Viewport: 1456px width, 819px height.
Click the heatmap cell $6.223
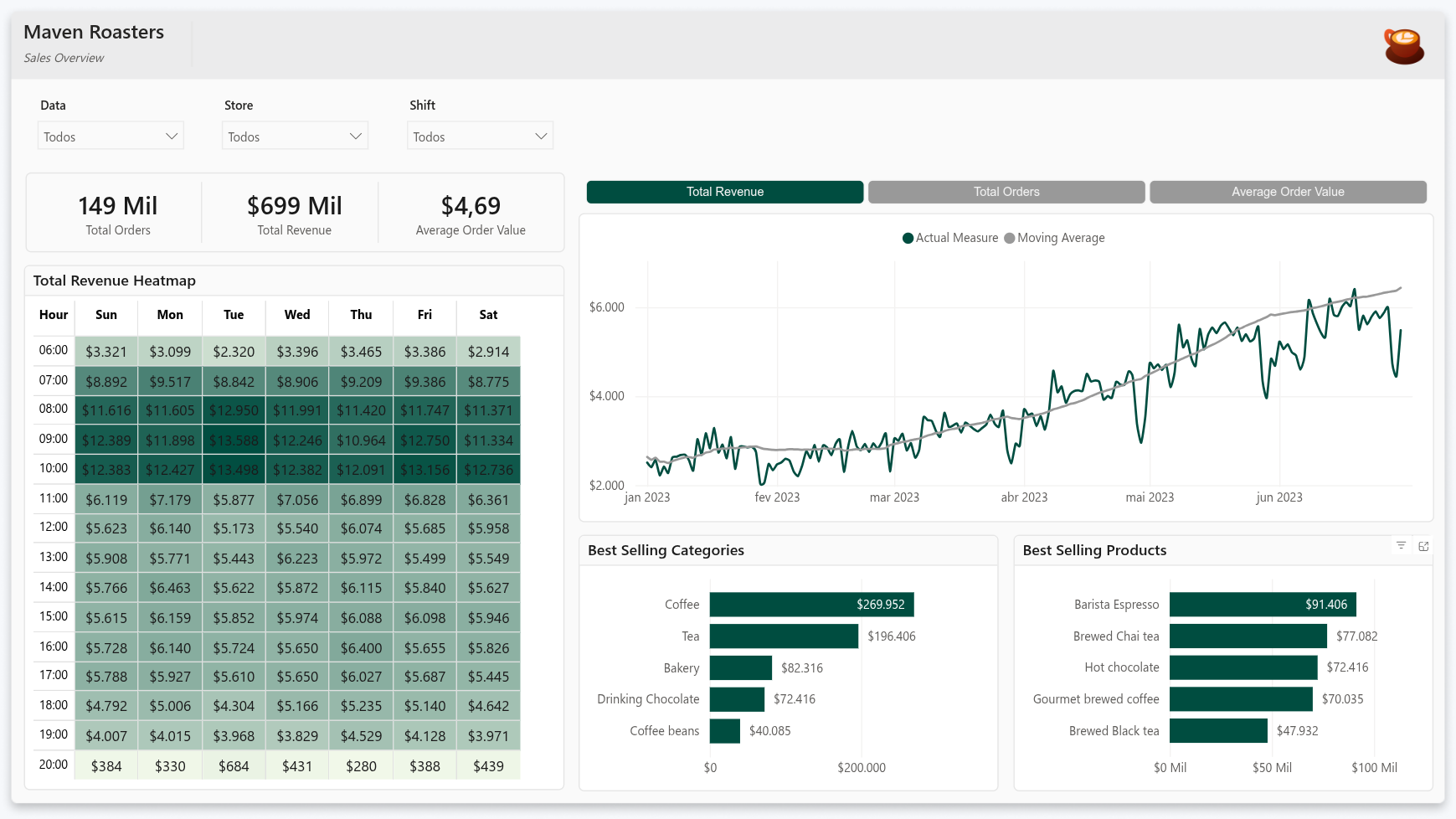click(297, 559)
